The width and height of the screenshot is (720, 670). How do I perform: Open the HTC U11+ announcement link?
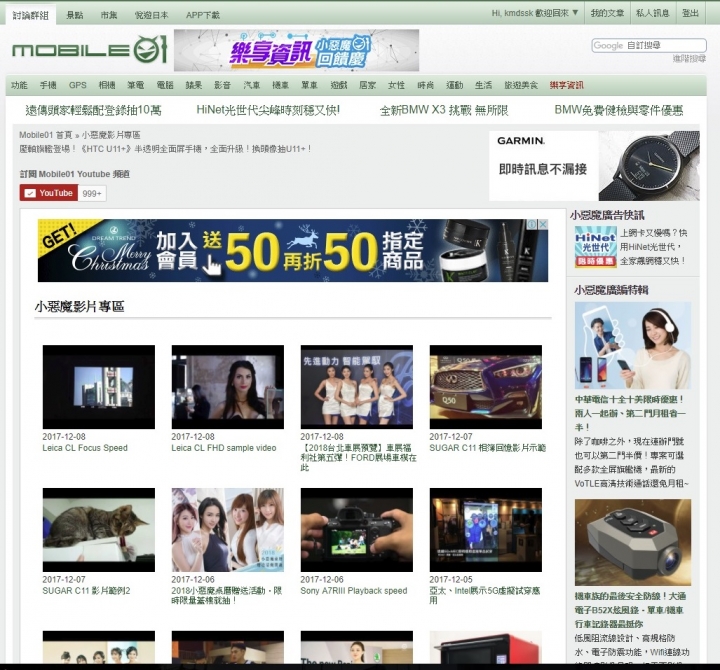point(166,149)
